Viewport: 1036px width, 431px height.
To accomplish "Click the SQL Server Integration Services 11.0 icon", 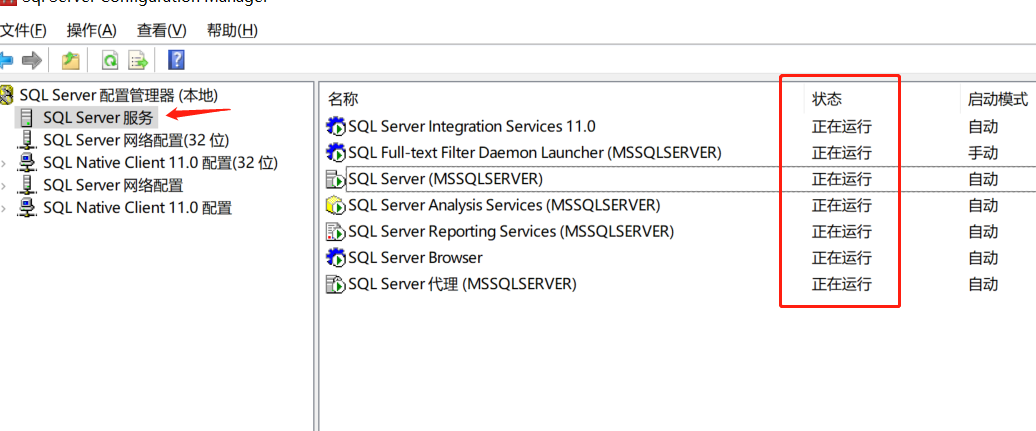I will pyautogui.click(x=336, y=126).
